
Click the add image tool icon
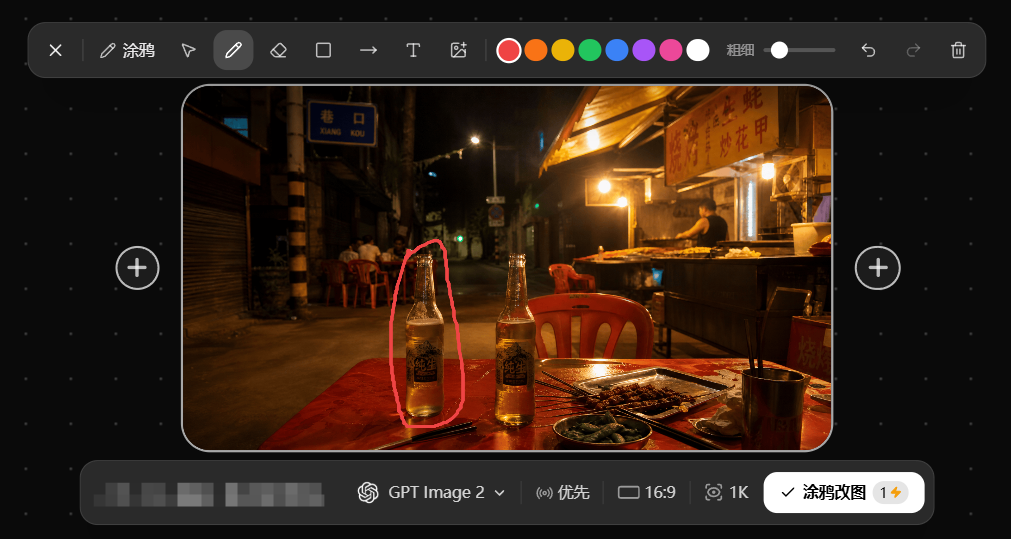click(458, 50)
